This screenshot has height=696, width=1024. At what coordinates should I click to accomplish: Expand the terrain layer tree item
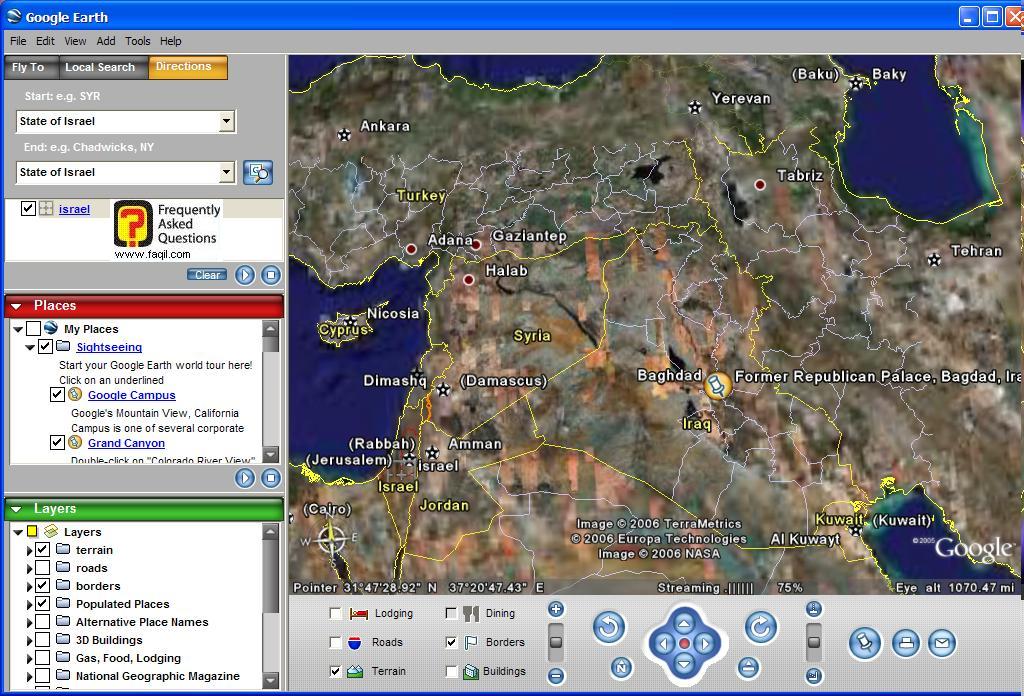click(x=29, y=550)
